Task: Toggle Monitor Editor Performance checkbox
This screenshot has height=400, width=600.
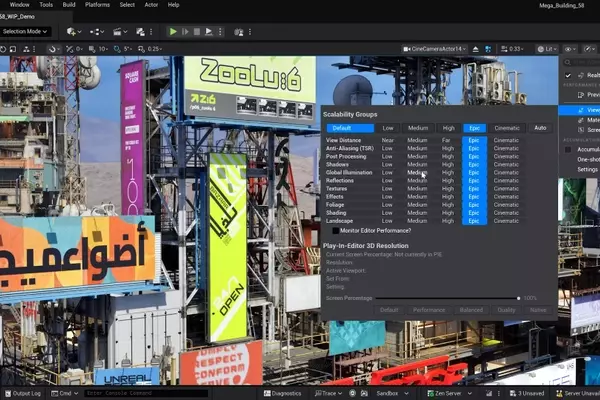Action: [336, 231]
